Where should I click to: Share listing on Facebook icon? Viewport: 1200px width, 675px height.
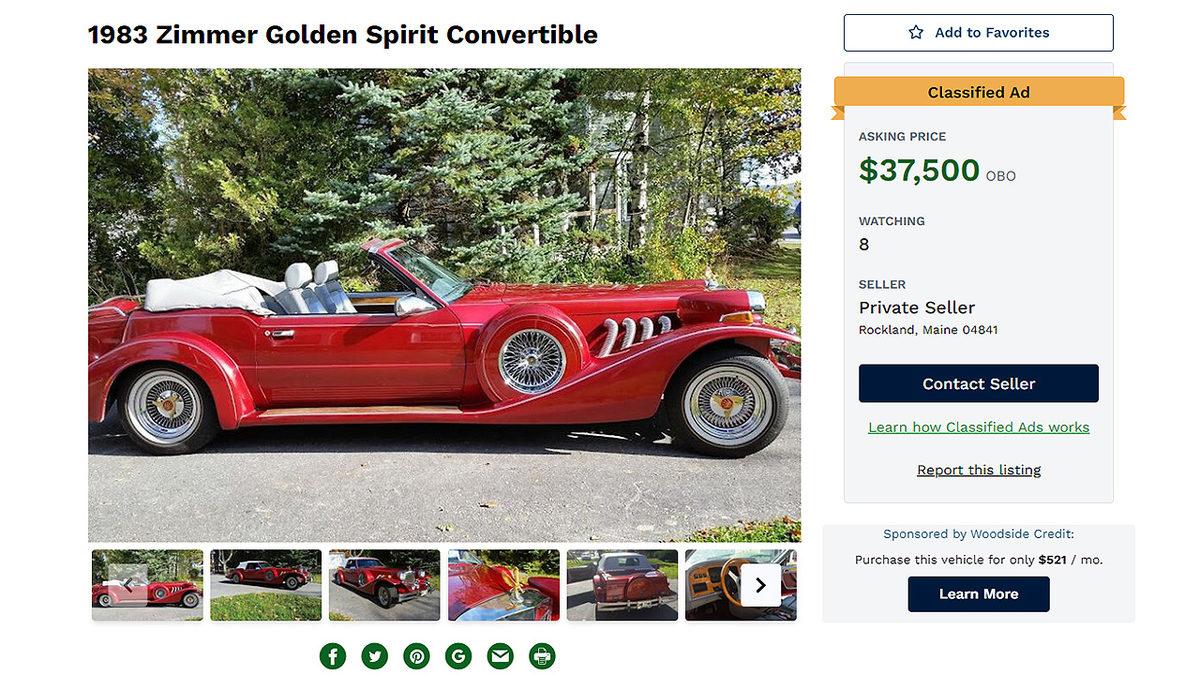[333, 656]
